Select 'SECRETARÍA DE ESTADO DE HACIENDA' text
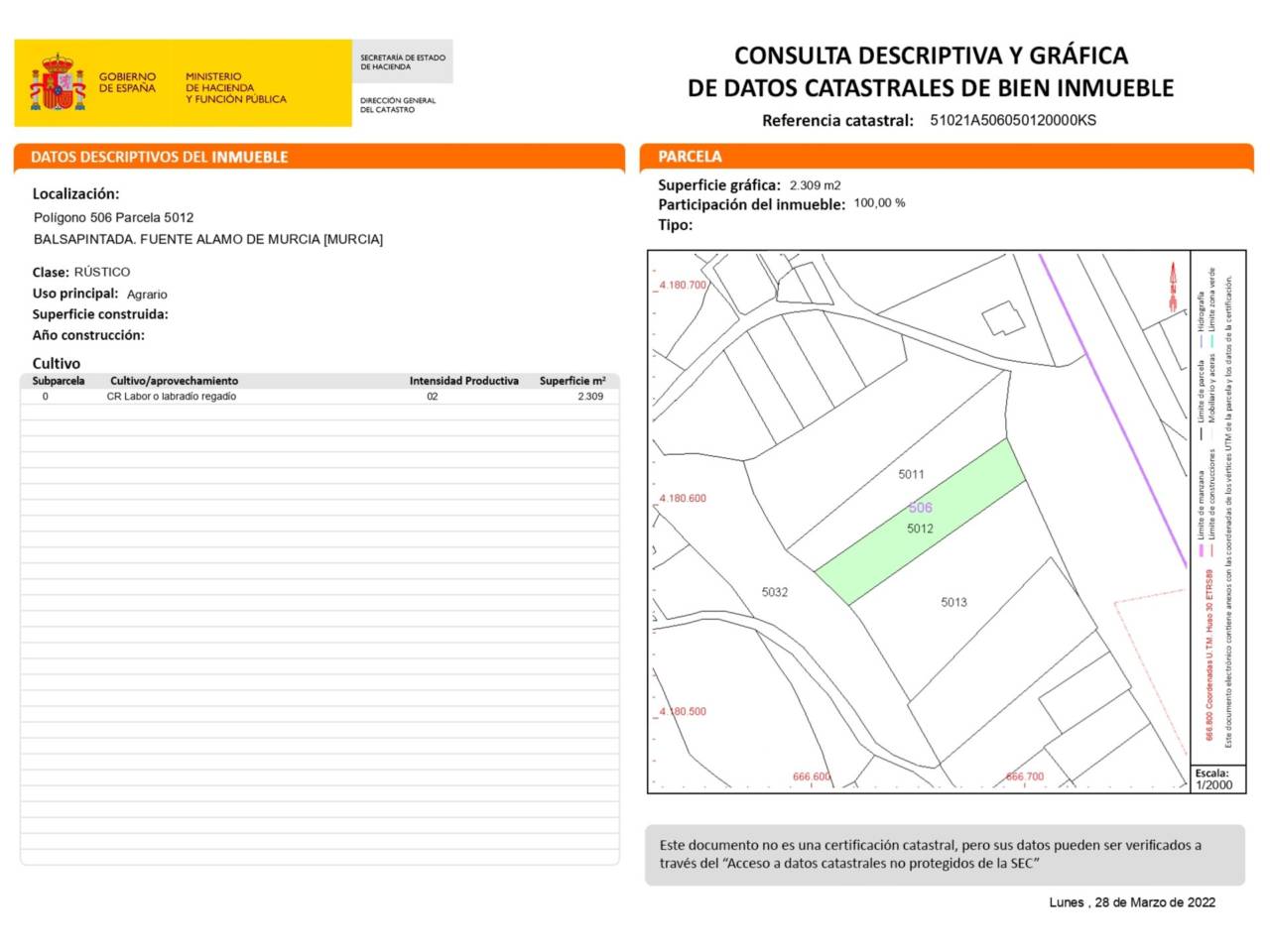 (402, 62)
